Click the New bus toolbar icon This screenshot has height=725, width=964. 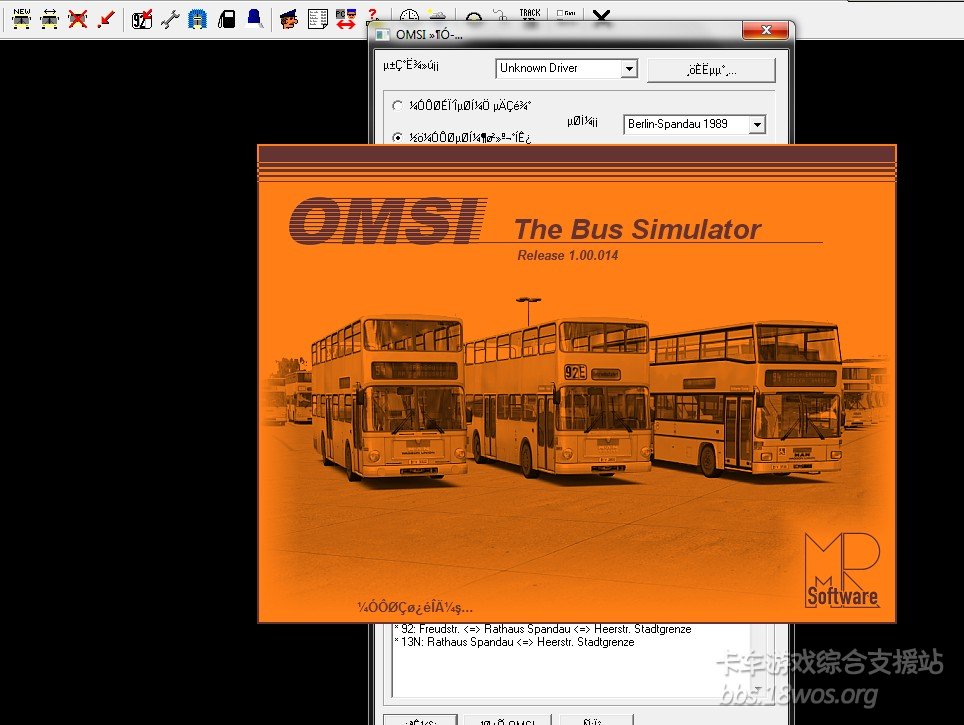point(21,17)
